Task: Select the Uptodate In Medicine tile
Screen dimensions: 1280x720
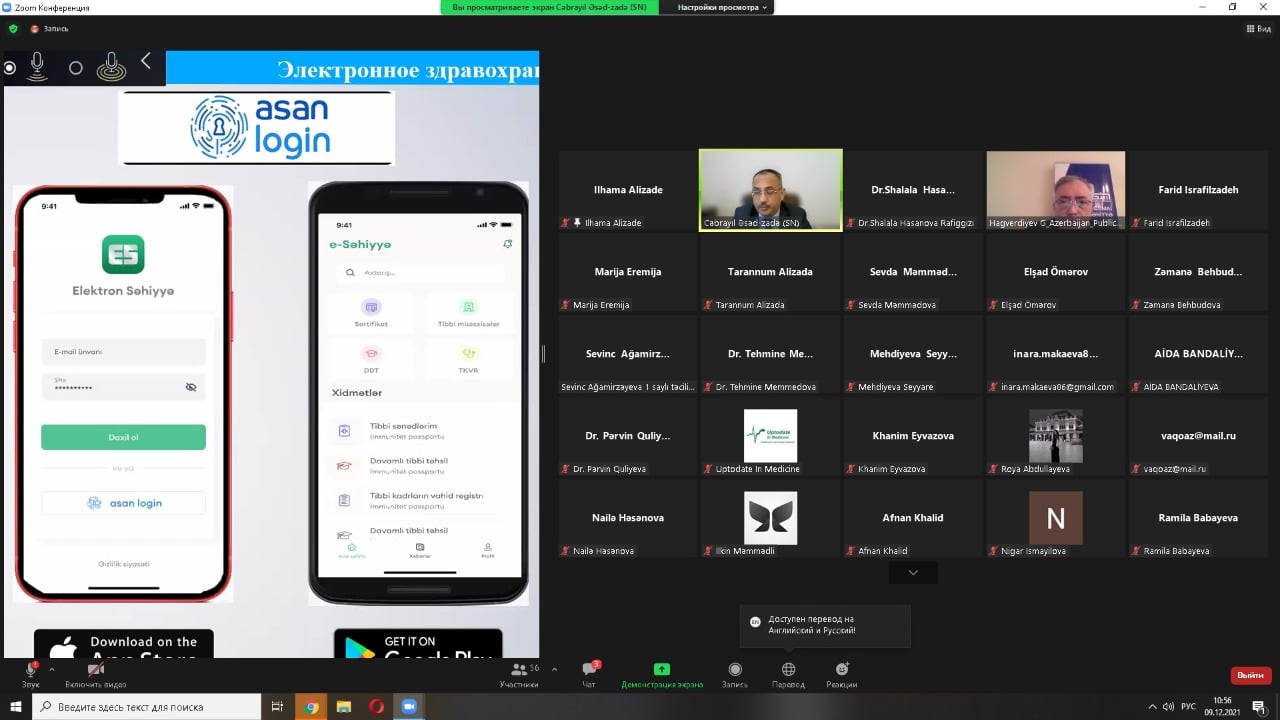Action: (770, 436)
